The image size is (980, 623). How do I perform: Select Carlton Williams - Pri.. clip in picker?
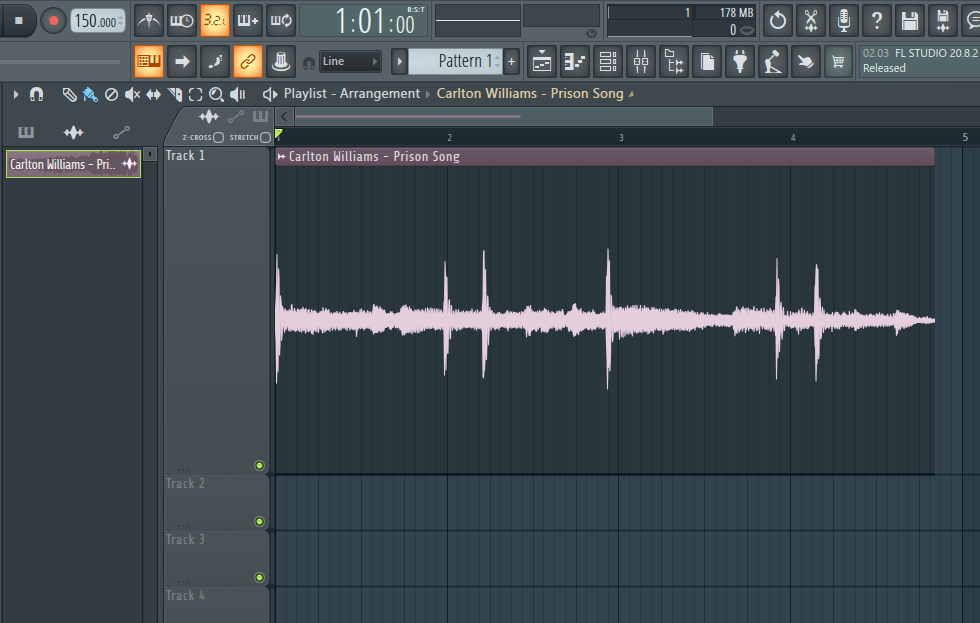tap(73, 164)
